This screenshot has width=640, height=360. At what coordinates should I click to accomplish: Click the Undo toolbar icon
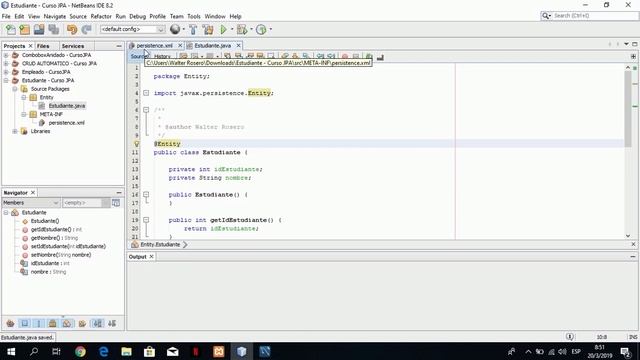click(x=72, y=29)
